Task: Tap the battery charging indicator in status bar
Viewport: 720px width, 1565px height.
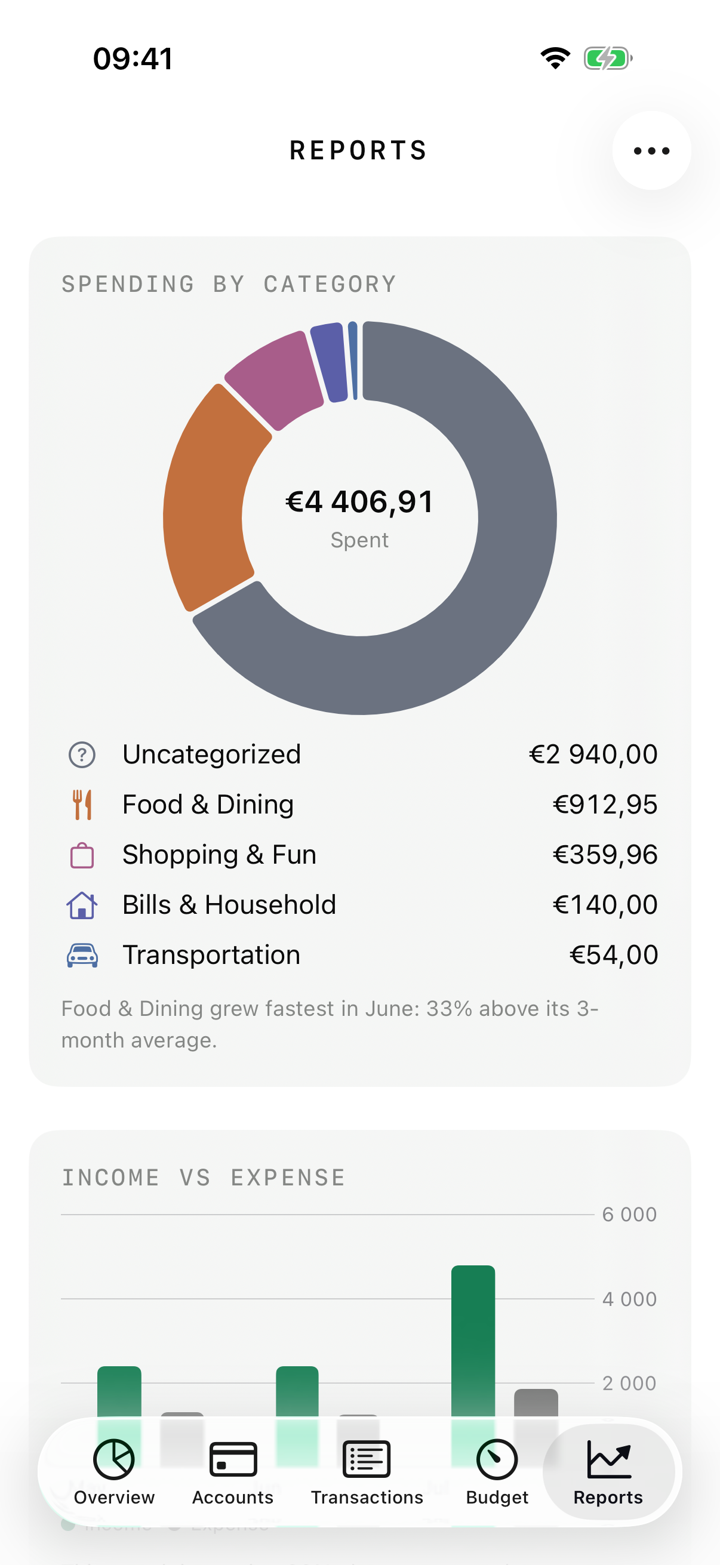Action: tap(608, 59)
